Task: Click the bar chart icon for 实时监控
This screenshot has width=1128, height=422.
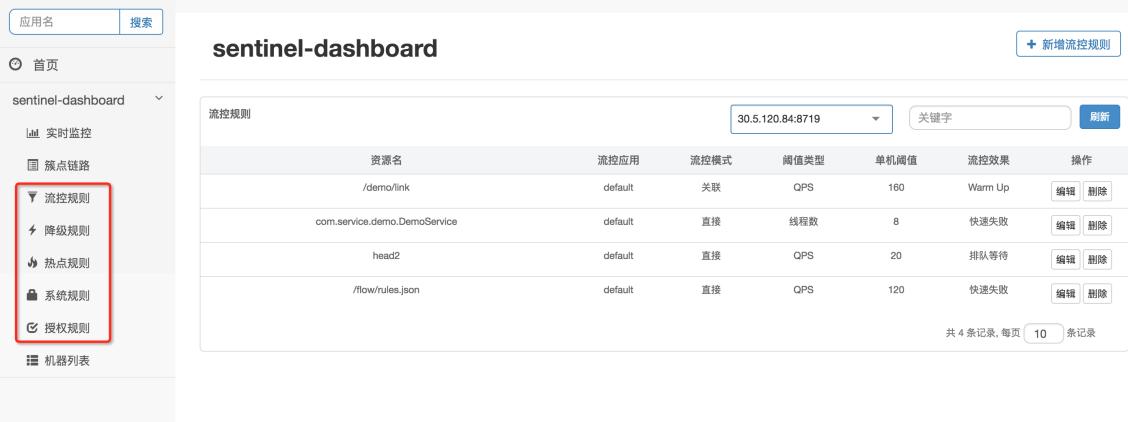Action: 32,133
